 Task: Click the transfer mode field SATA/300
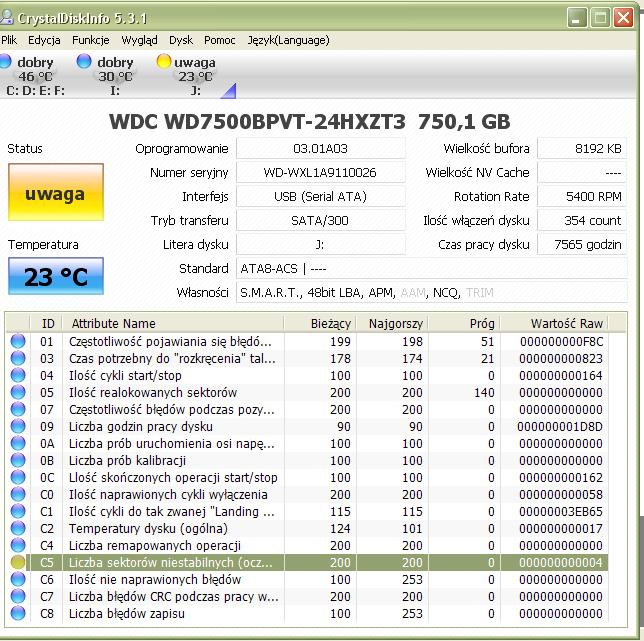pos(320,221)
